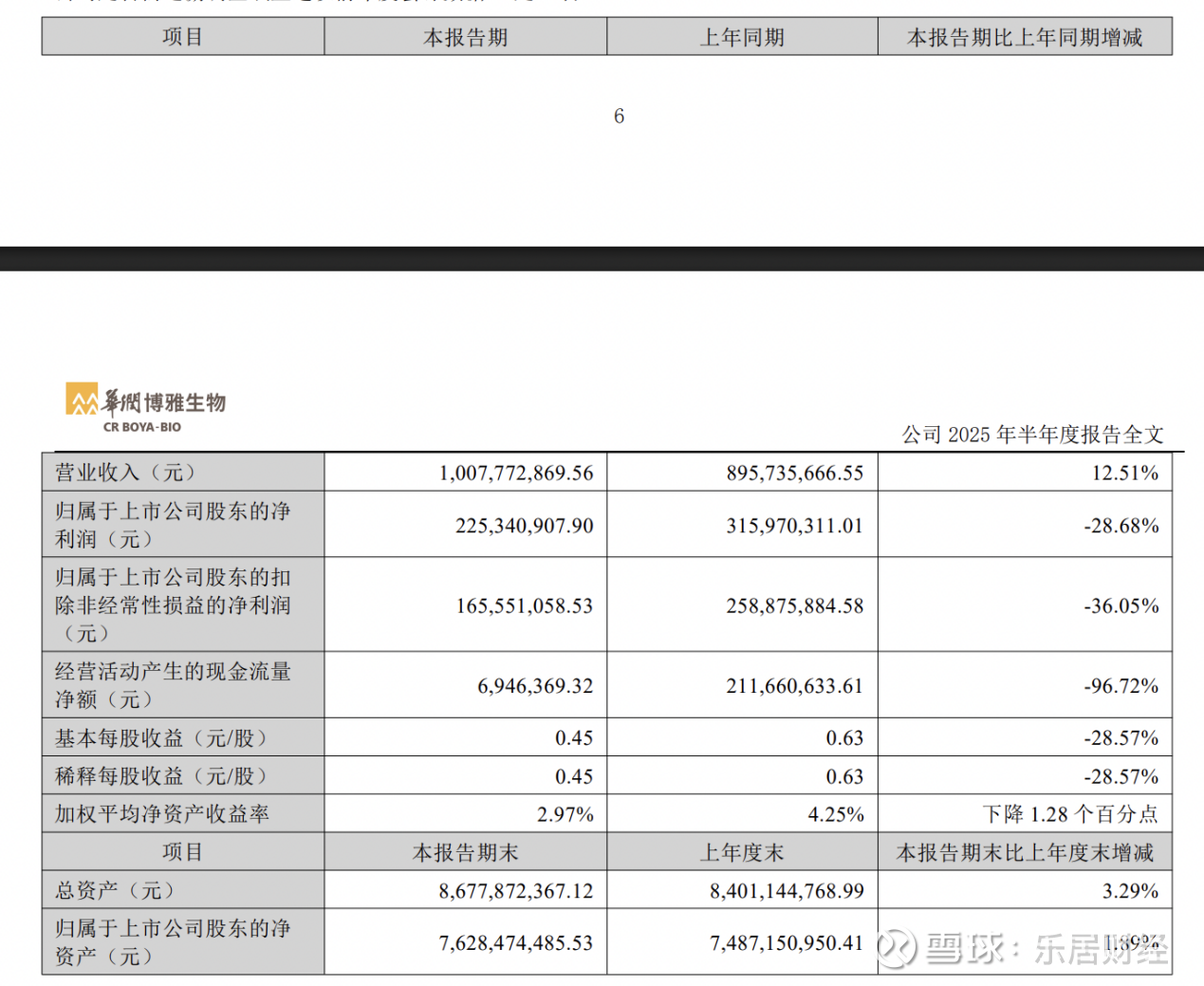Select the page number 6

(x=619, y=116)
